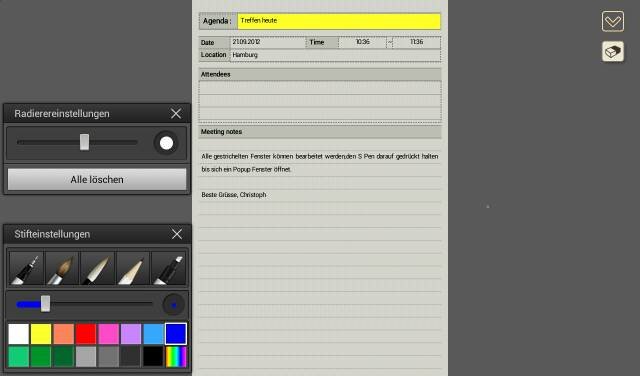This screenshot has width=640, height=376.
Task: Click the Date field 21.09.2012
Action: point(268,42)
